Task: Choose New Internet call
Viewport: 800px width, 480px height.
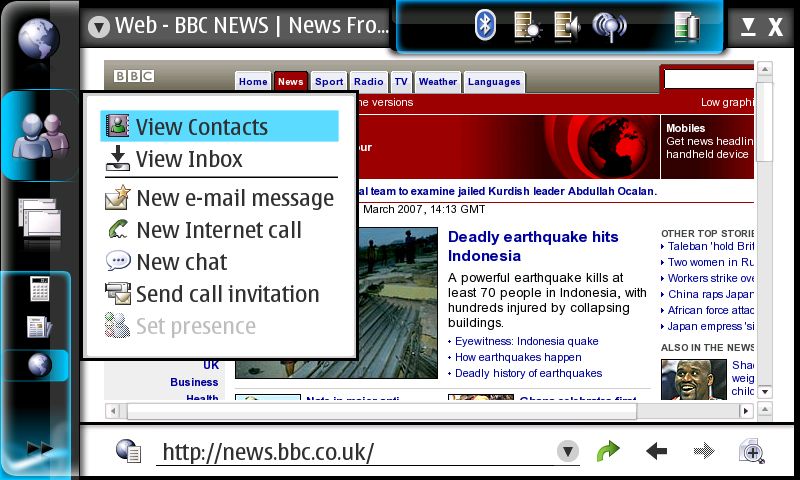Action: point(221,230)
